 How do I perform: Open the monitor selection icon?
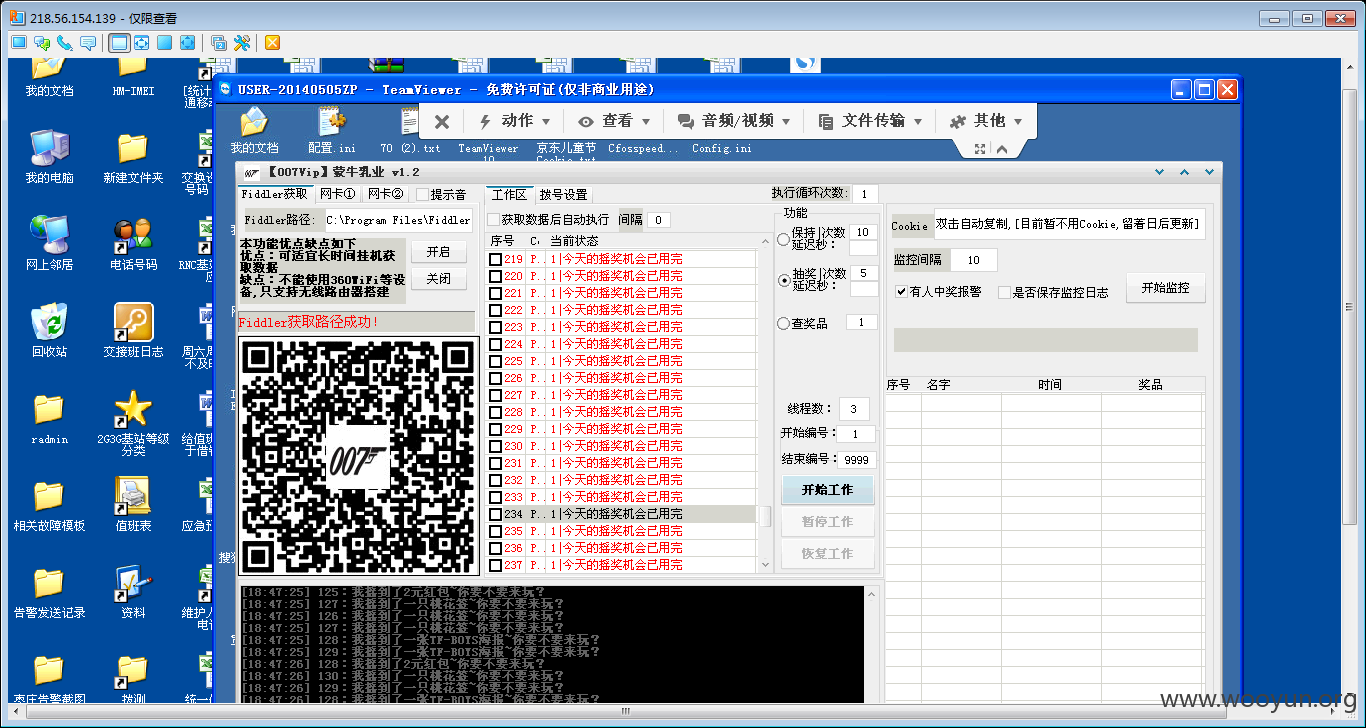point(218,42)
